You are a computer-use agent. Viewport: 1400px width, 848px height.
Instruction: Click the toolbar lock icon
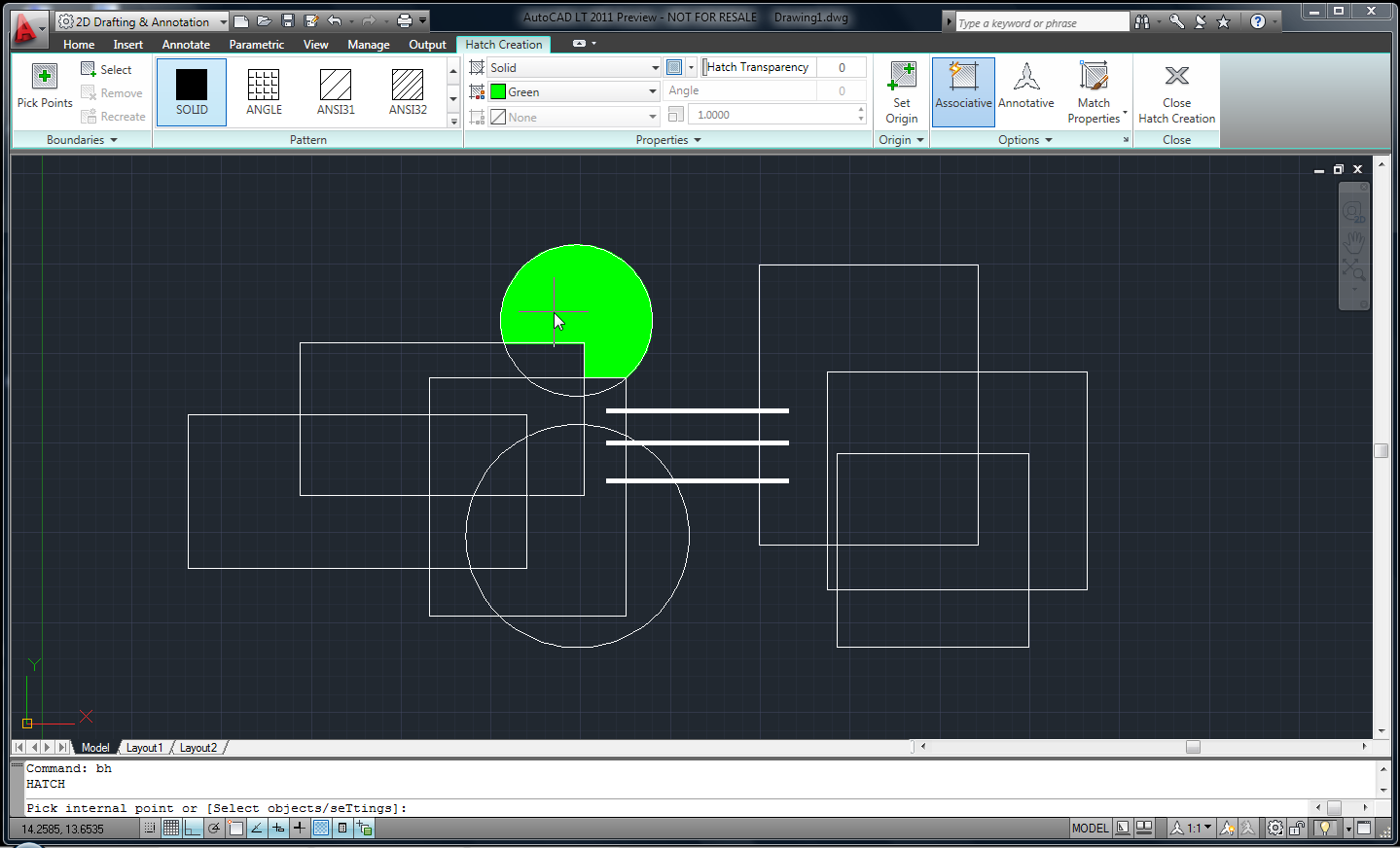(1297, 829)
